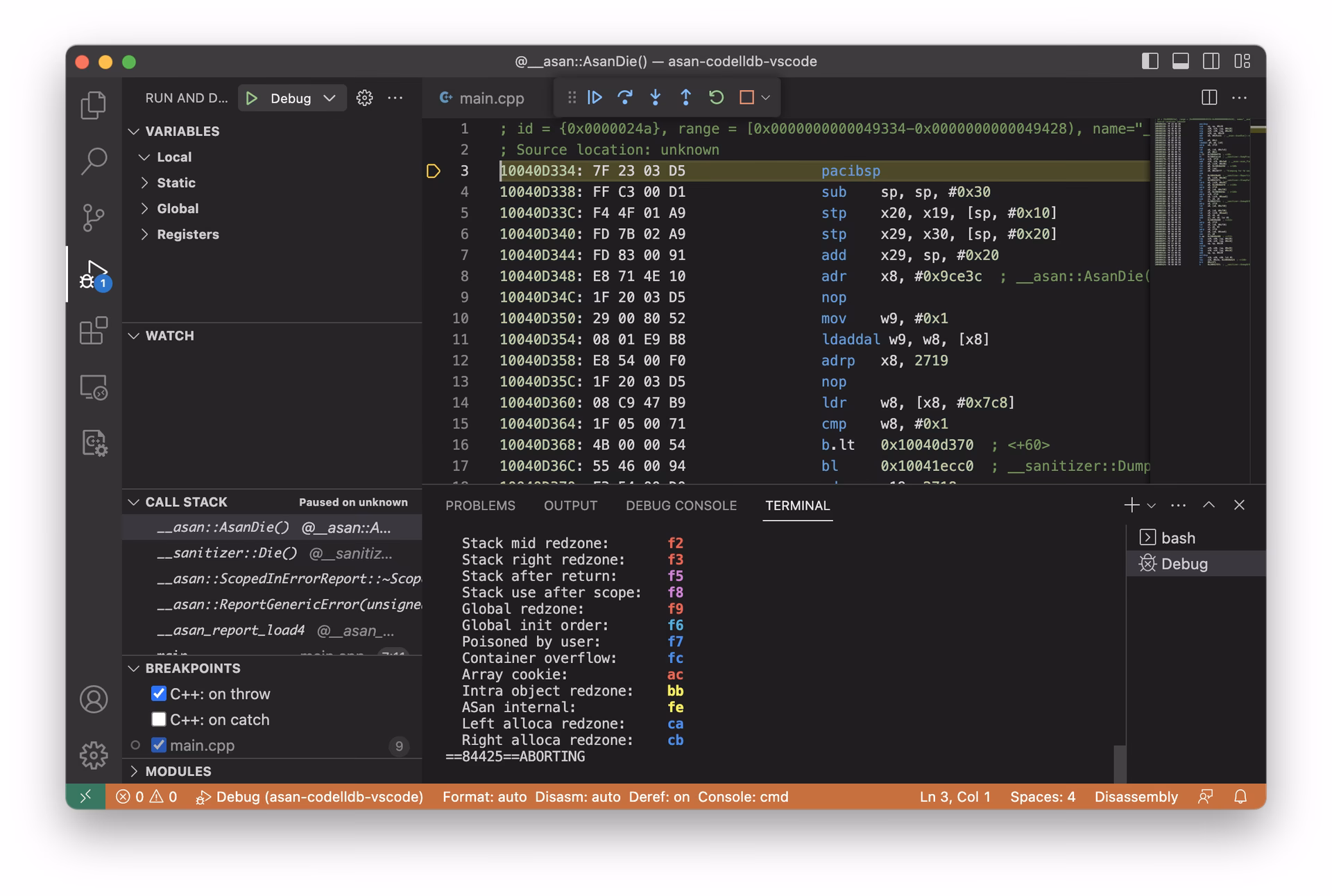
Task: Click Spaces: 4 indentation setting
Action: pyautogui.click(x=1043, y=797)
